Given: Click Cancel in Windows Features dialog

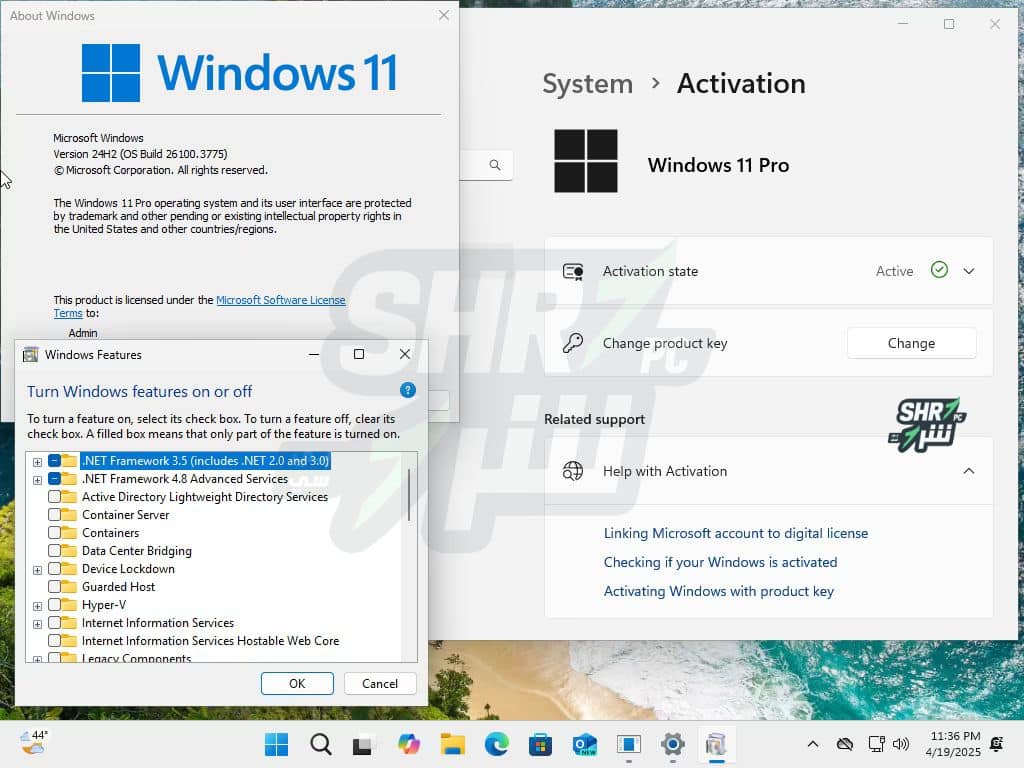Looking at the screenshot, I should [380, 683].
